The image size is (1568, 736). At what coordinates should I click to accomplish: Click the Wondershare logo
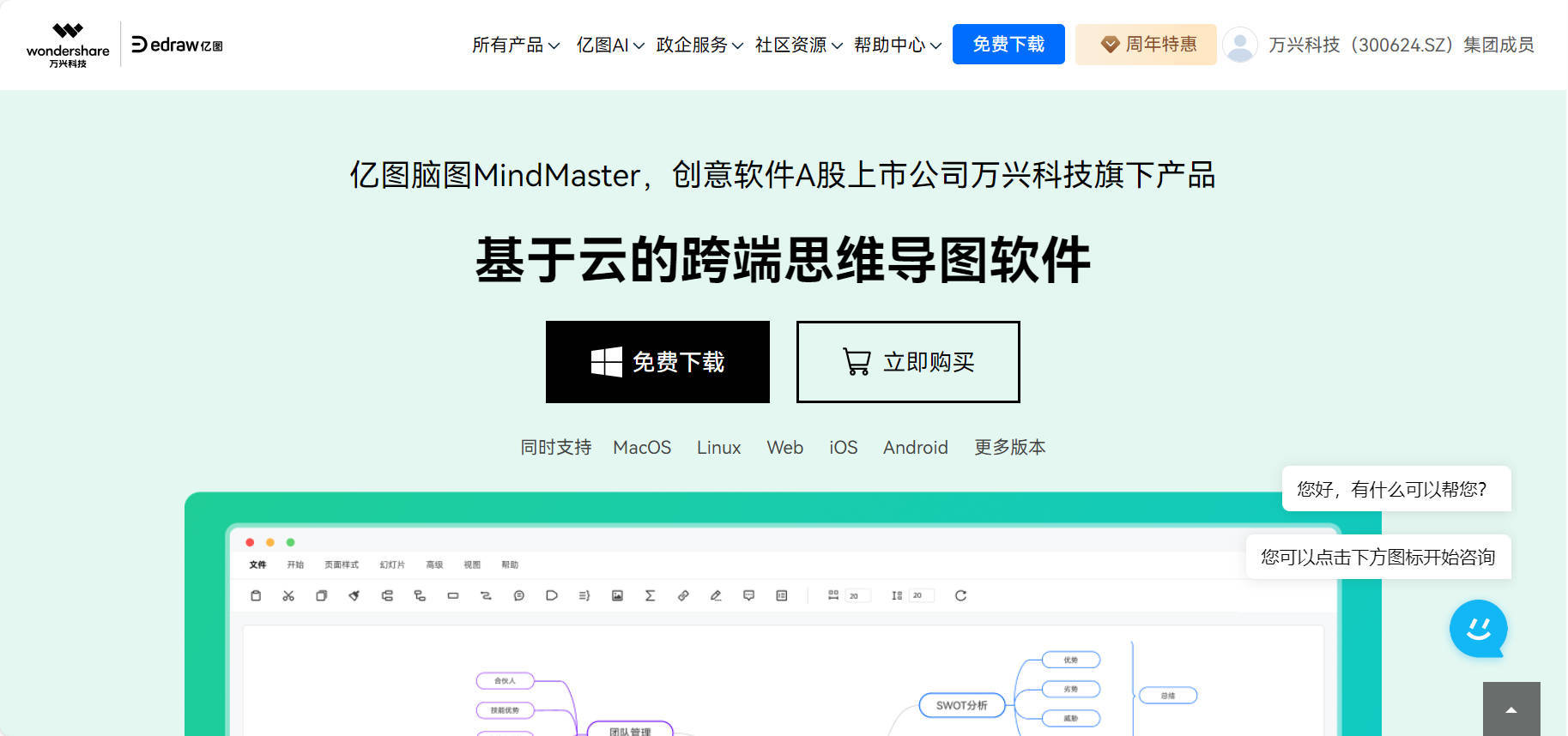pos(68,45)
